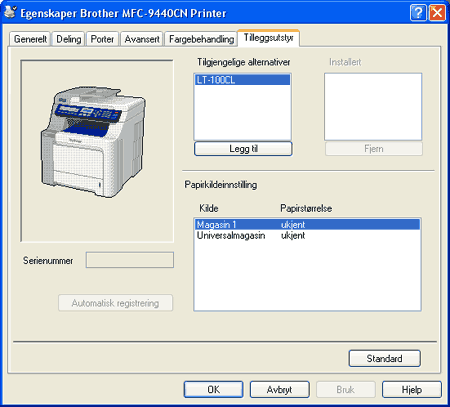Select the Universalmagasin row
This screenshot has height=407, width=450.
pyautogui.click(x=307, y=235)
